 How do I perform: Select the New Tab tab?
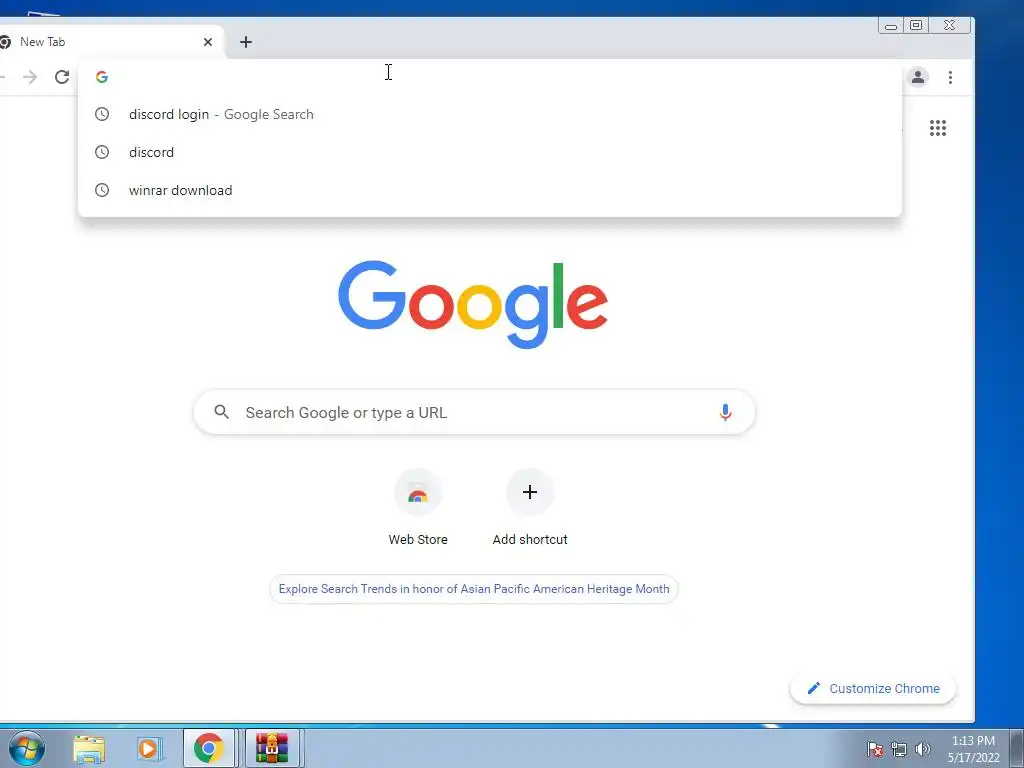[108, 42]
